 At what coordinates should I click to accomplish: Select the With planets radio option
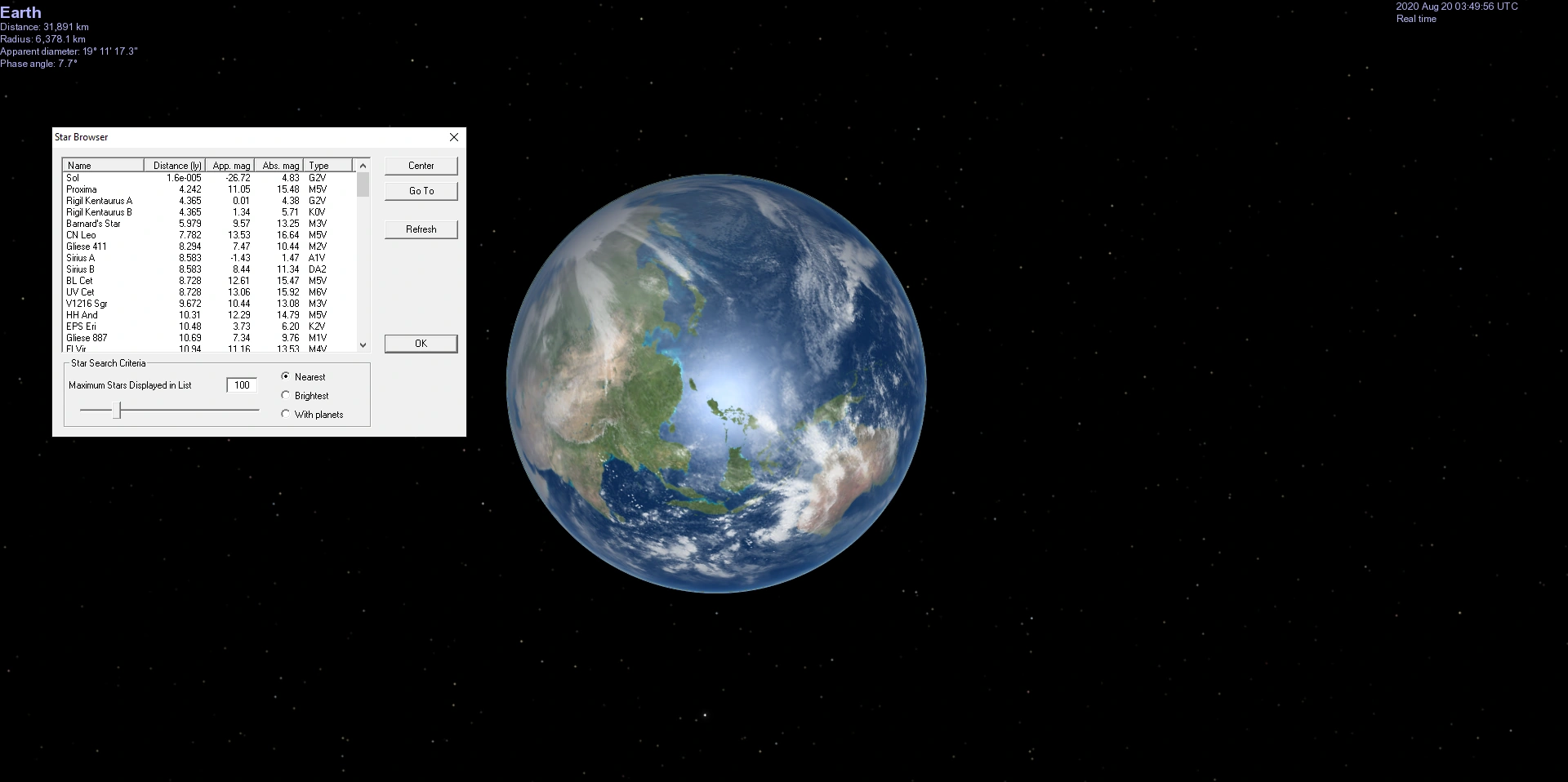coord(312,415)
